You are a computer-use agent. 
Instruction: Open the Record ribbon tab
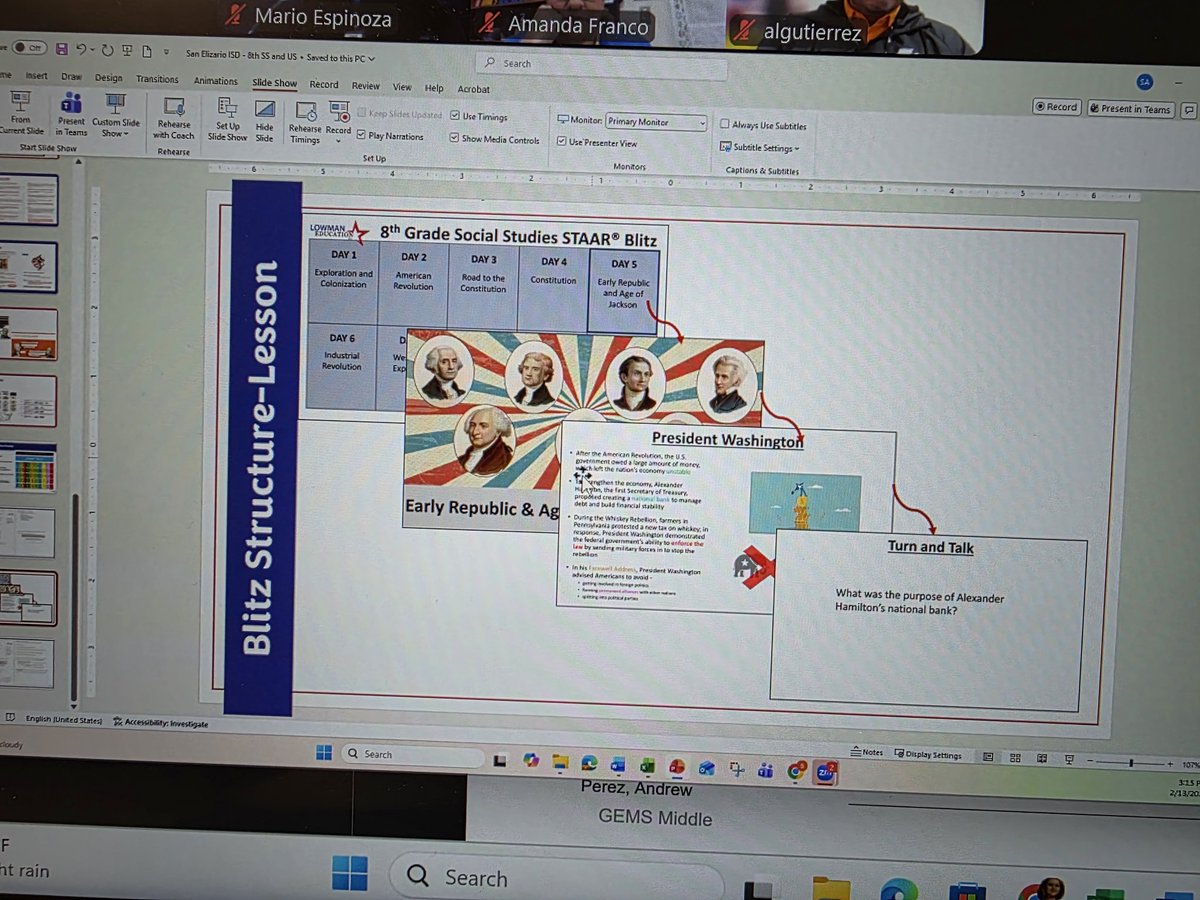(323, 85)
